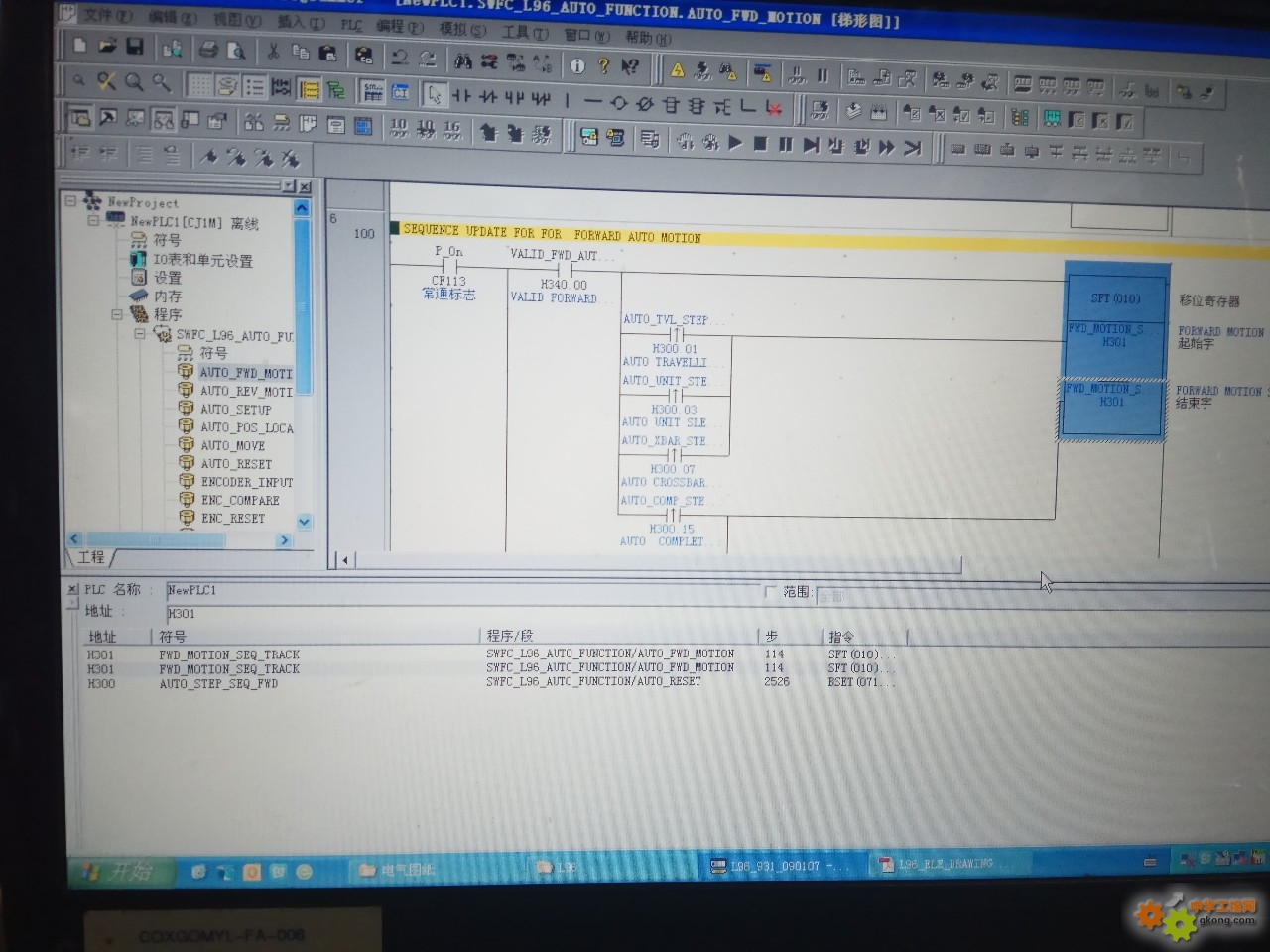The image size is (1270, 952).
Task: Open the 帮助(H) menu
Action: [648, 37]
